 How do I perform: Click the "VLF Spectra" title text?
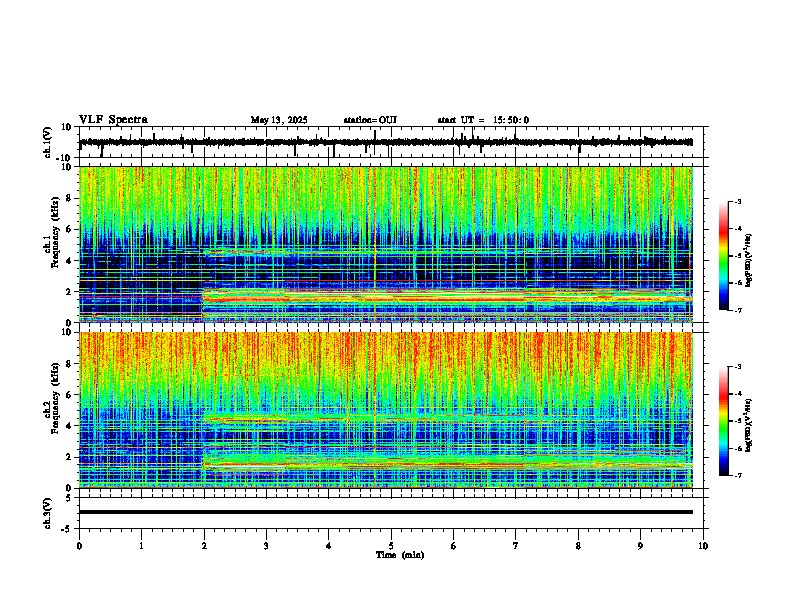tap(113, 120)
